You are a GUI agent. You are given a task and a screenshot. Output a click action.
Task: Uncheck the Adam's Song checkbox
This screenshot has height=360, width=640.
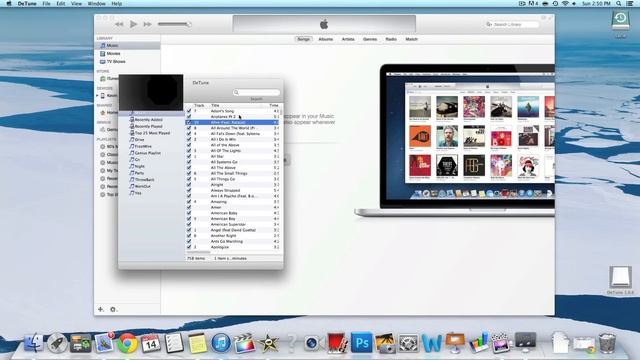189,111
